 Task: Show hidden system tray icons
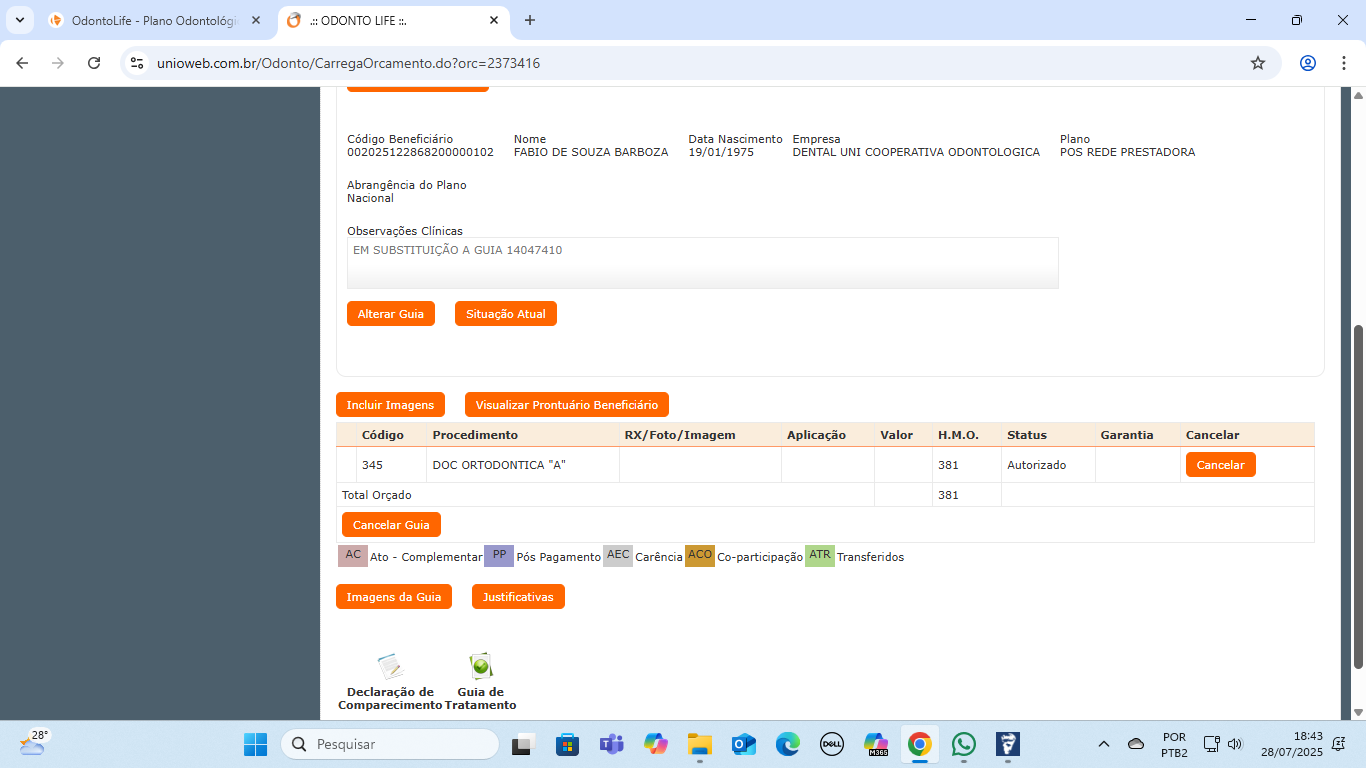click(x=1104, y=744)
